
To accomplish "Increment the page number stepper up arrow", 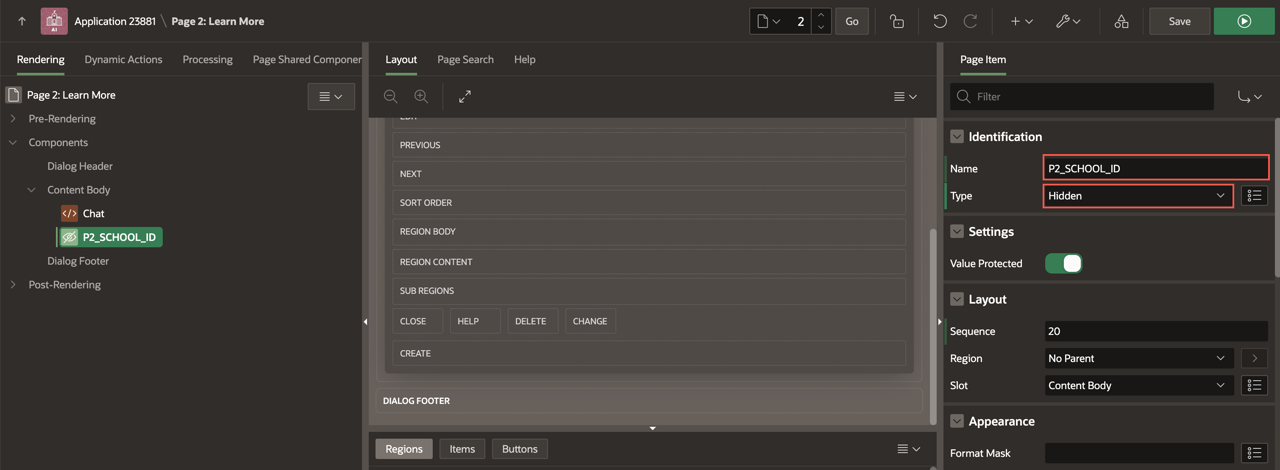I will pos(821,15).
